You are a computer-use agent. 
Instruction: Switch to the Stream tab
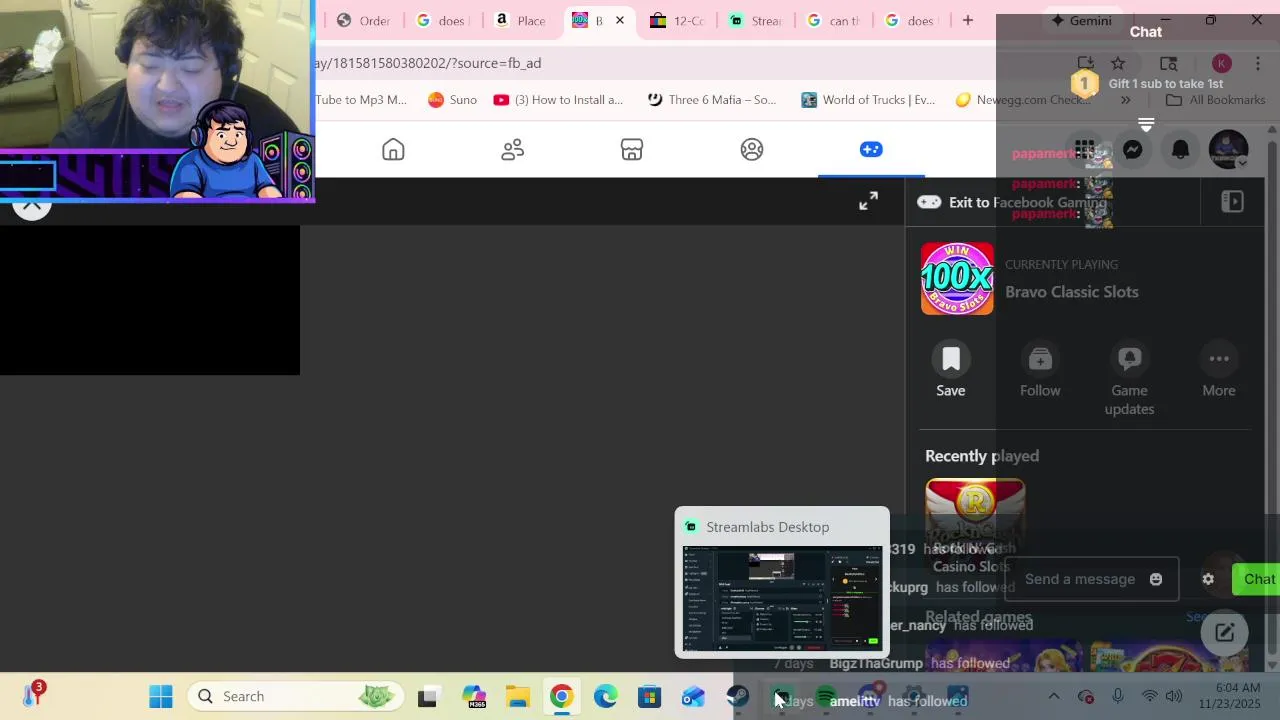[x=755, y=21]
